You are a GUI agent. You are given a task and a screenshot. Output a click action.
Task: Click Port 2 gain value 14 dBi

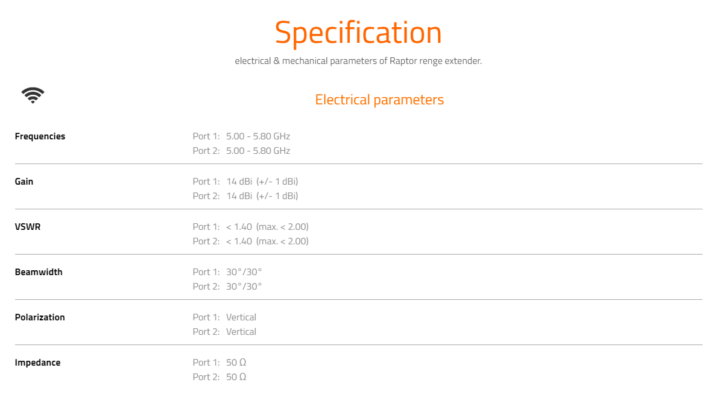point(239,196)
